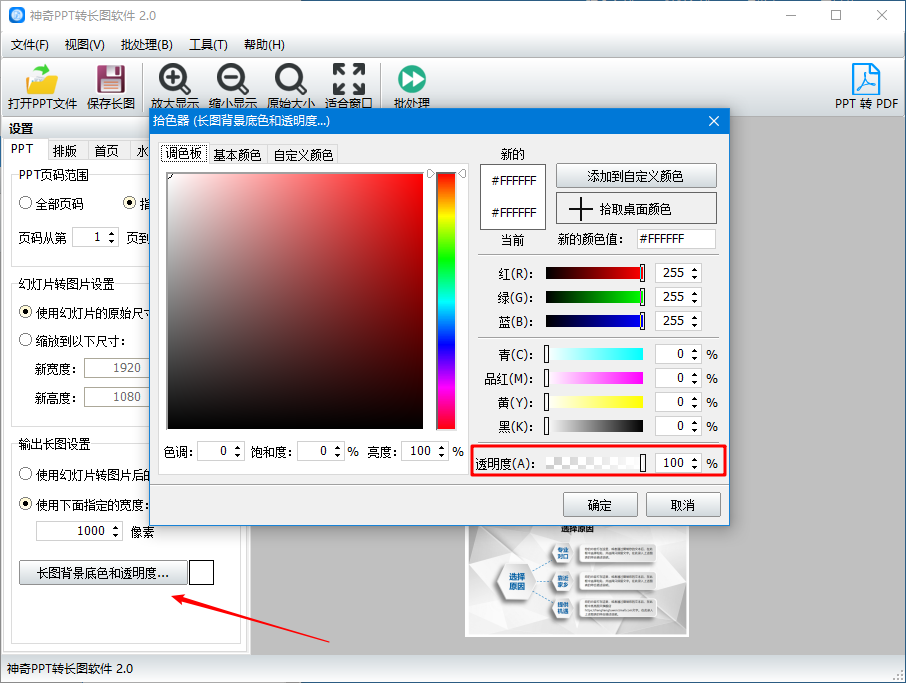Viewport: 906px width, 683px height.
Task: Select use converted image width radio button
Action: point(25,474)
